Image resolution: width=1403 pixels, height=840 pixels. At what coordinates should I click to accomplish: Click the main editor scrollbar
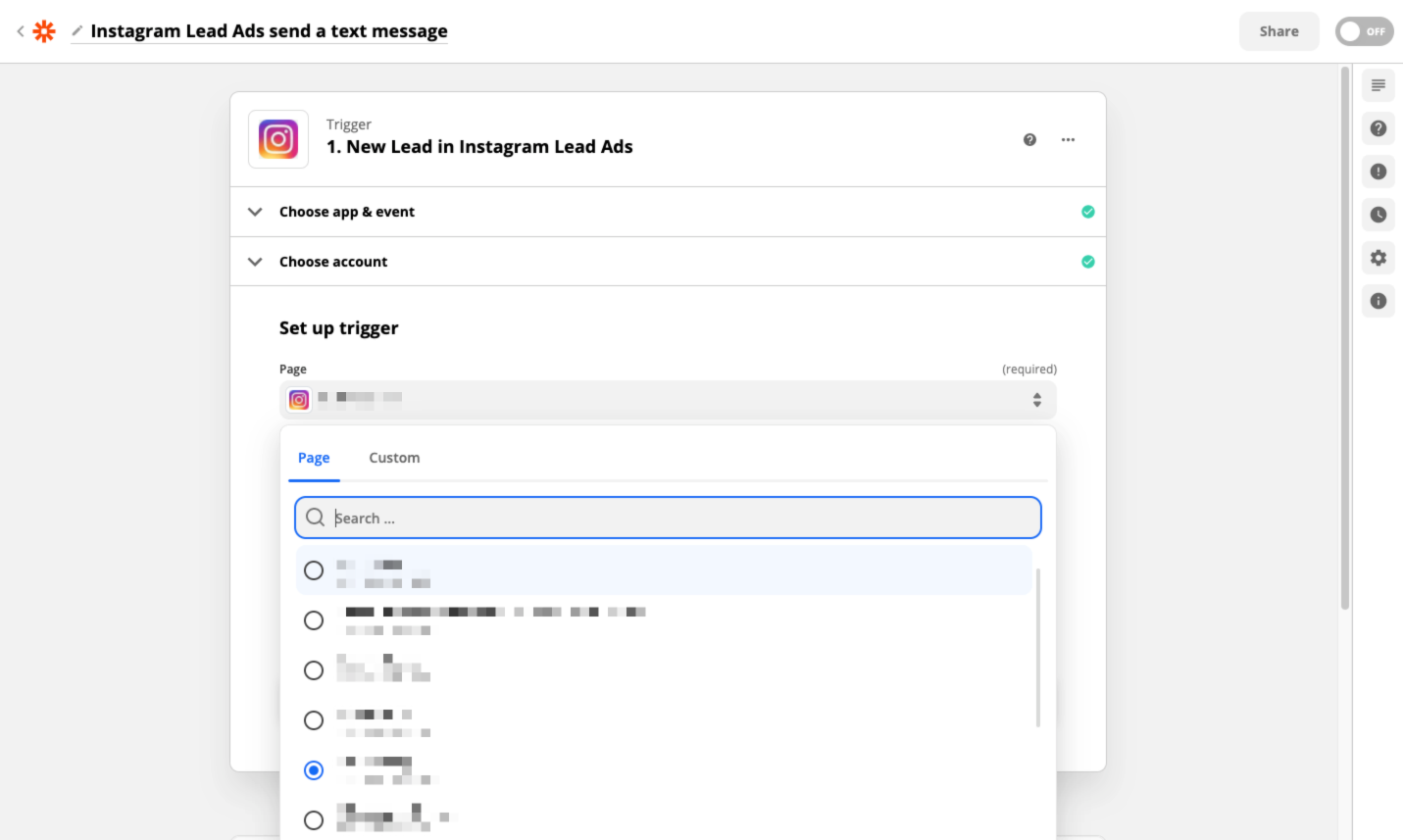point(1345,338)
